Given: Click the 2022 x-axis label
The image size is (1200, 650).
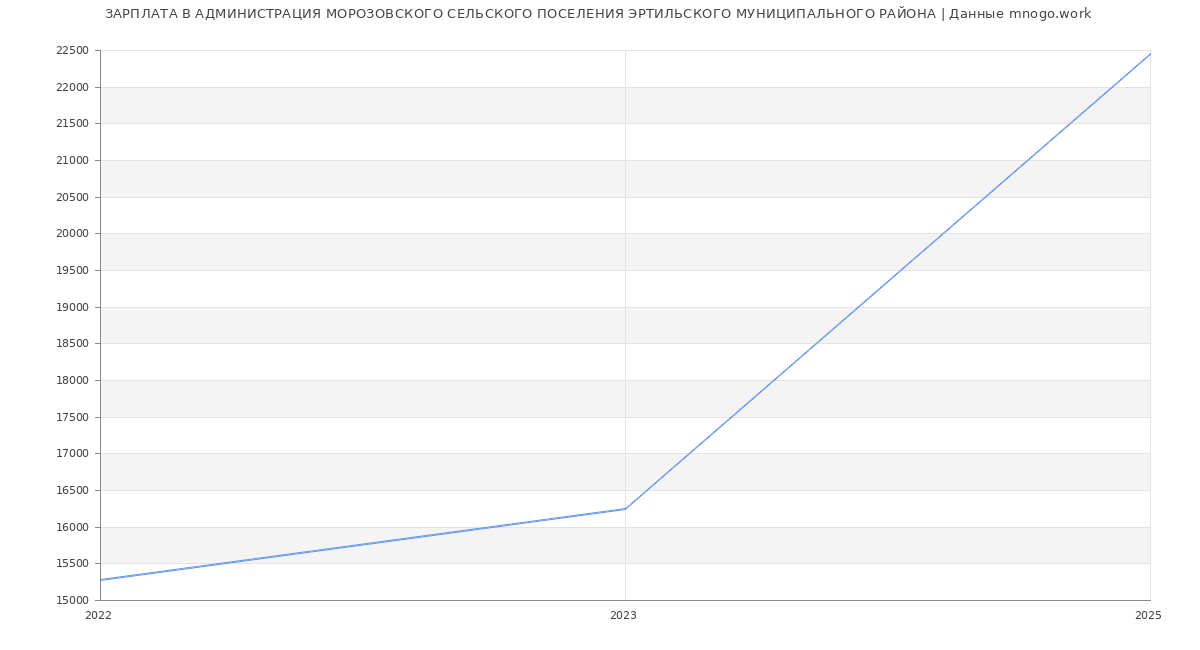Looking at the screenshot, I should pyautogui.click(x=99, y=616).
